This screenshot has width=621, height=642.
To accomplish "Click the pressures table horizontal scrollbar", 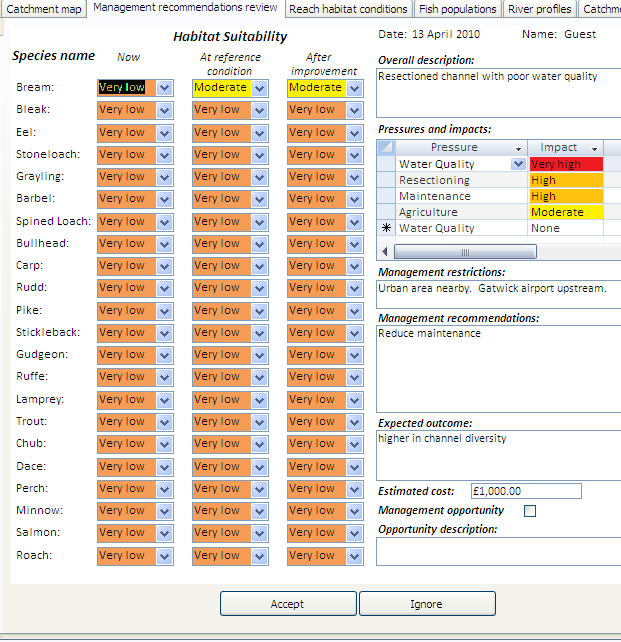I will point(465,252).
